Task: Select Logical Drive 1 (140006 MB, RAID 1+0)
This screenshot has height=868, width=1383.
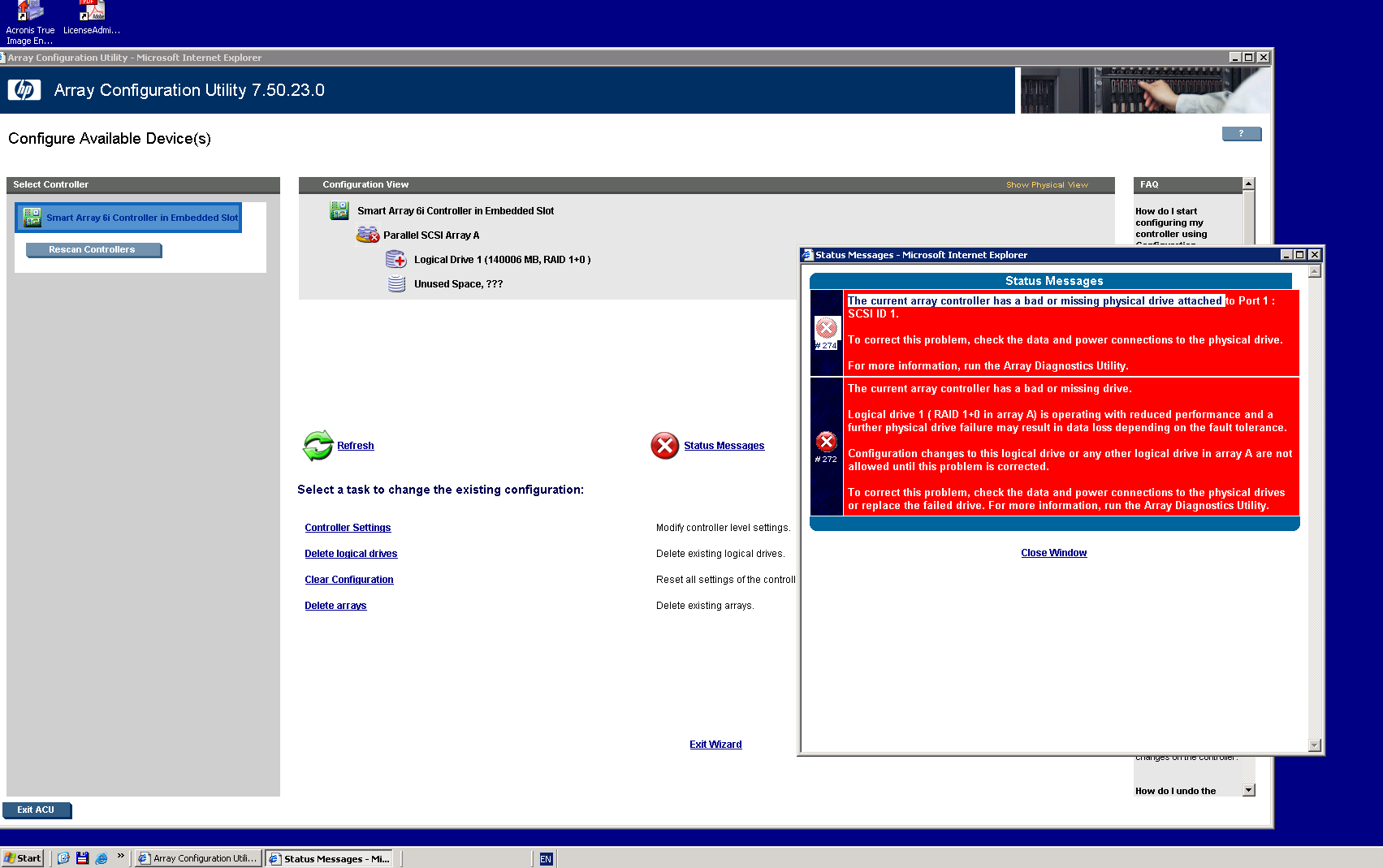Action: tap(502, 260)
